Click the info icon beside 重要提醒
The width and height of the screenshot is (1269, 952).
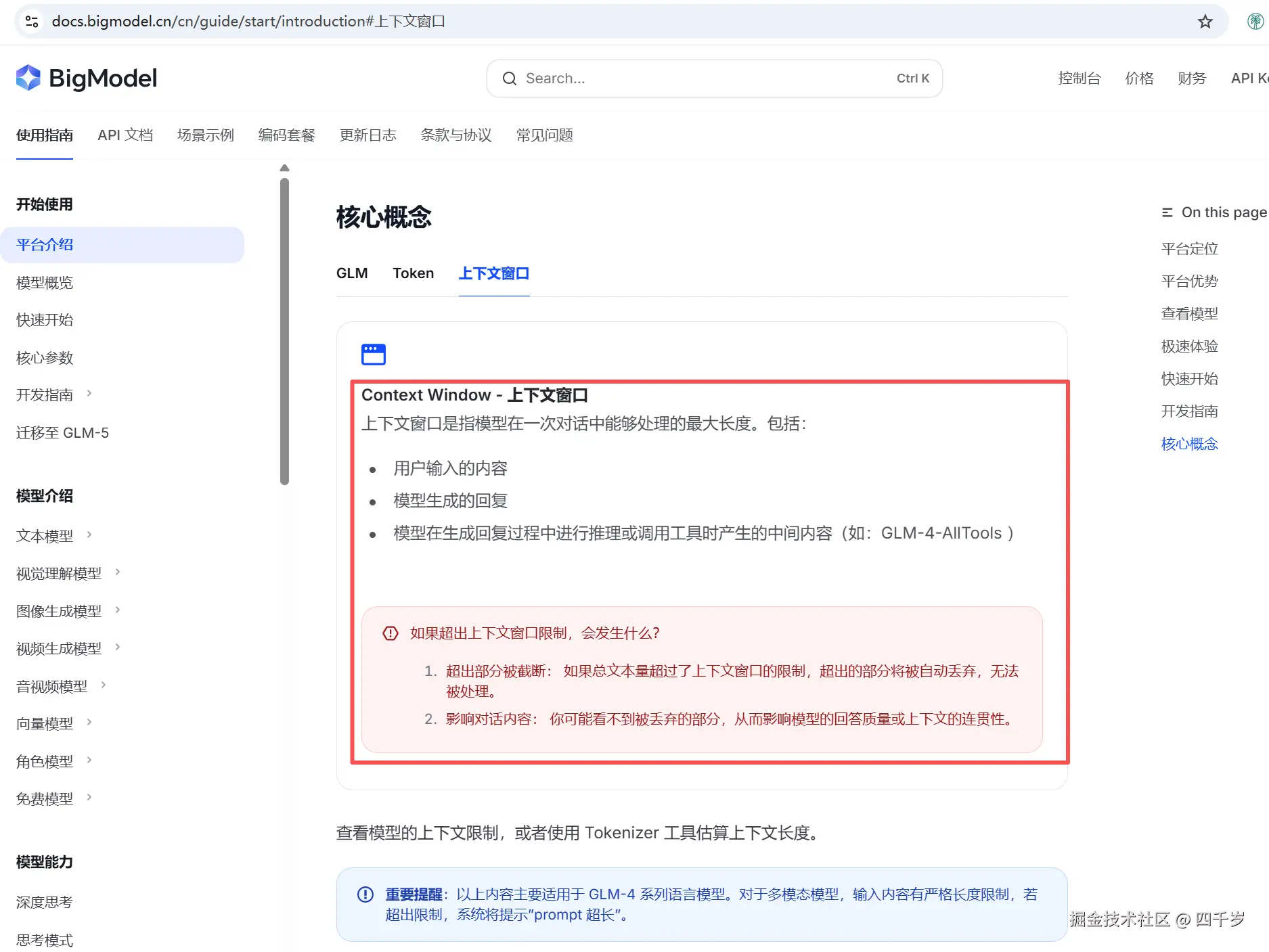coord(365,894)
